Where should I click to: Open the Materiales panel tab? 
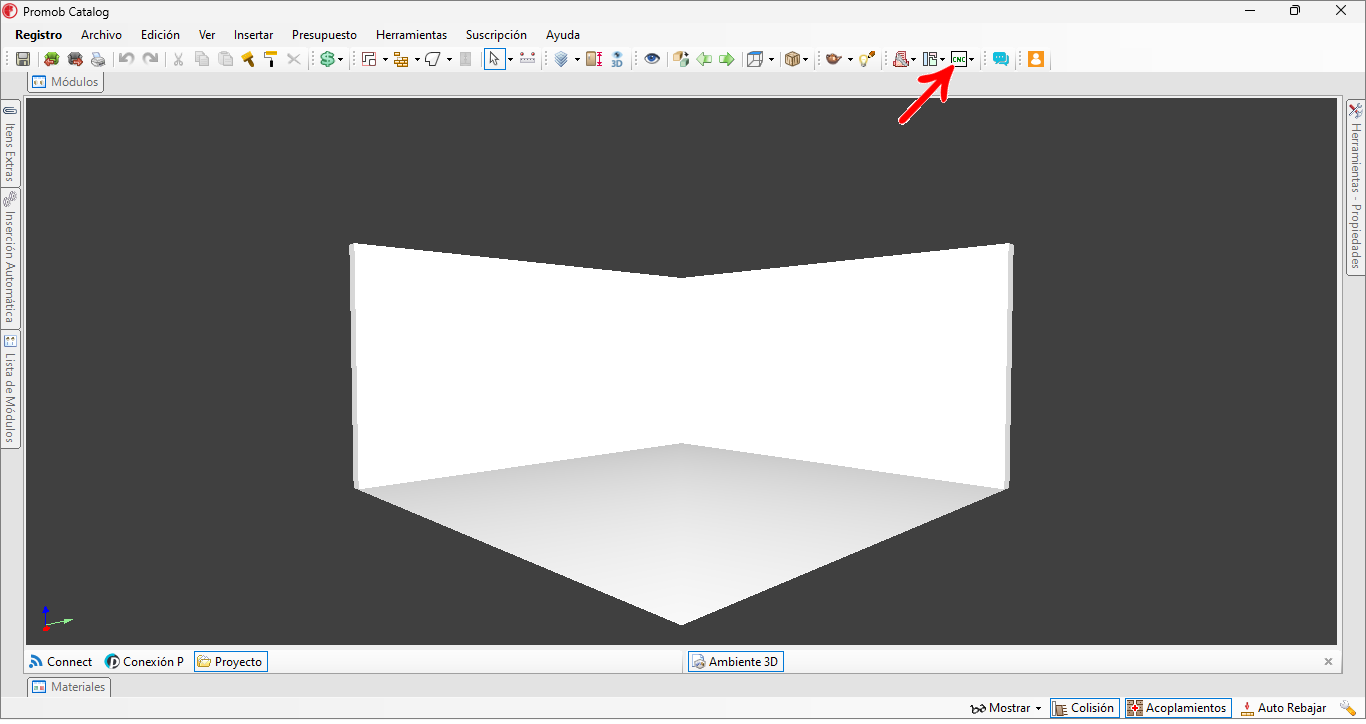pyautogui.click(x=68, y=687)
